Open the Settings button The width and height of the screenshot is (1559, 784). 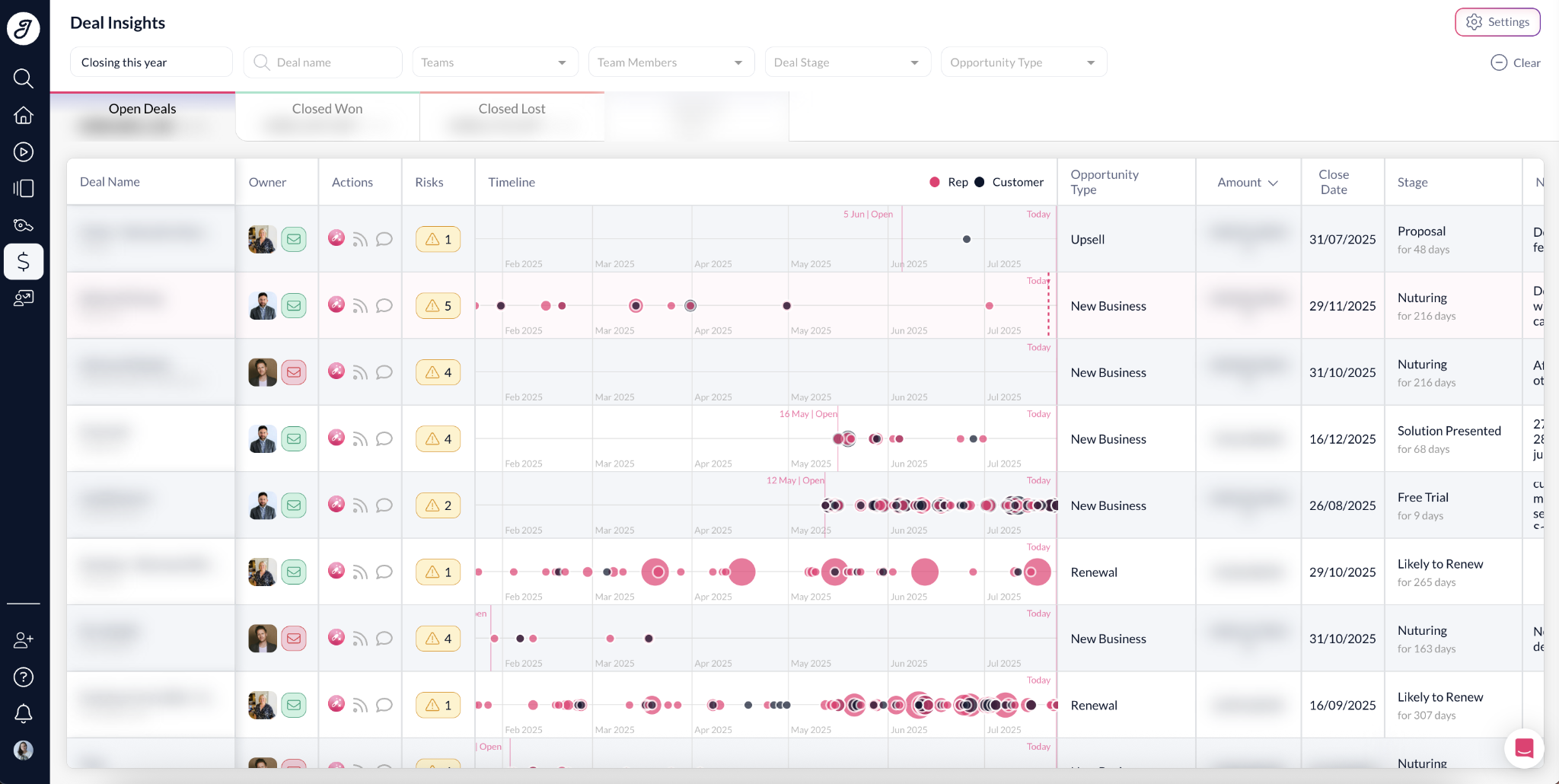(1497, 22)
